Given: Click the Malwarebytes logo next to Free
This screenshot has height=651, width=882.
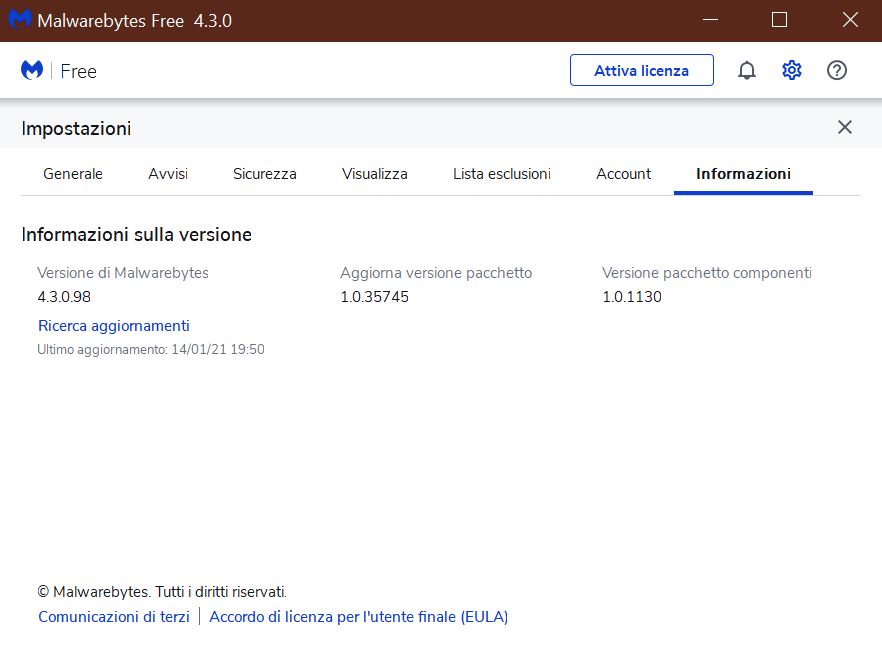Looking at the screenshot, I should pos(32,70).
